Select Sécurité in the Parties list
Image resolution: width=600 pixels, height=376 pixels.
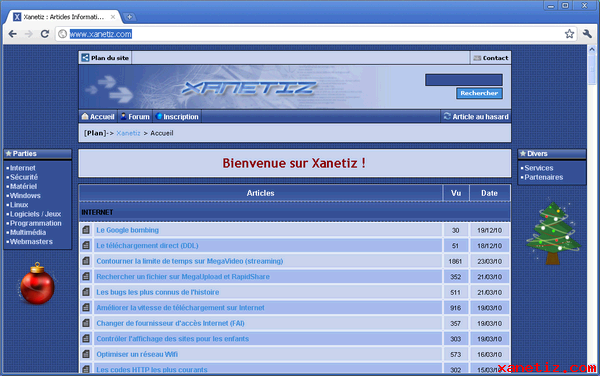click(x=24, y=177)
